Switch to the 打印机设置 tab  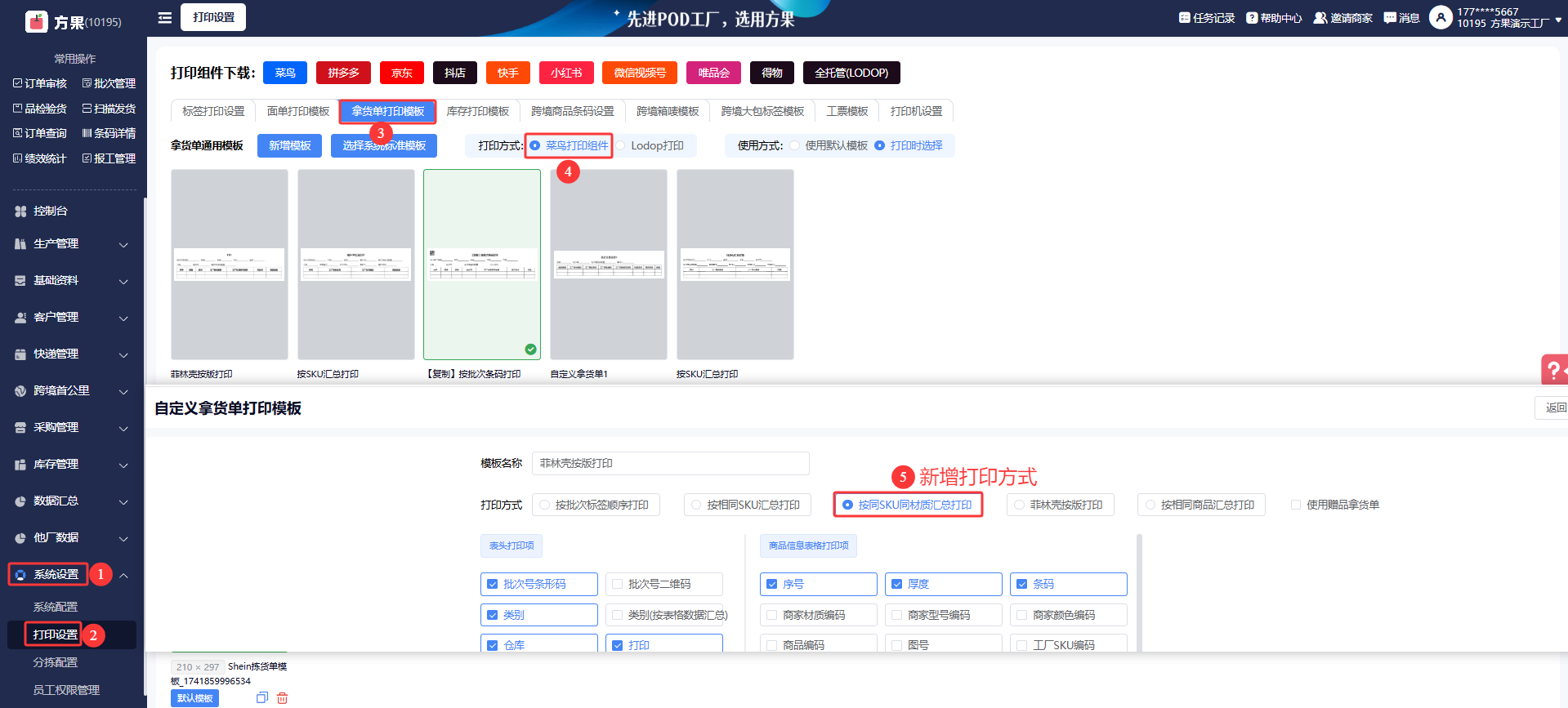click(916, 111)
